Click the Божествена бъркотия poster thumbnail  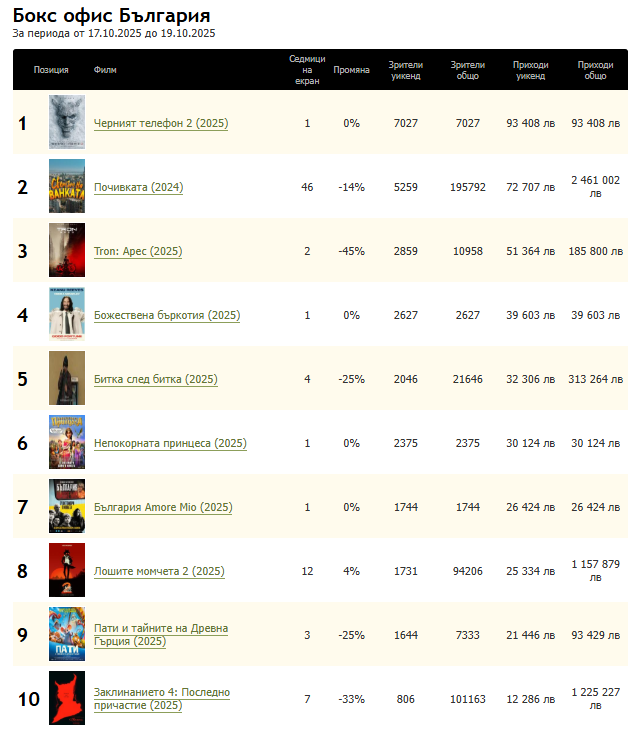[x=67, y=314]
